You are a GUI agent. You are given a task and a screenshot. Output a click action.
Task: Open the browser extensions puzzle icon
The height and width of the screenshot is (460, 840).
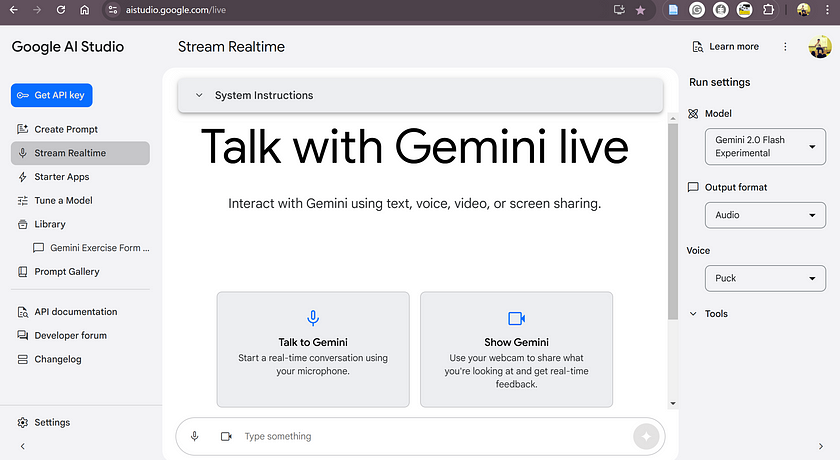(768, 10)
